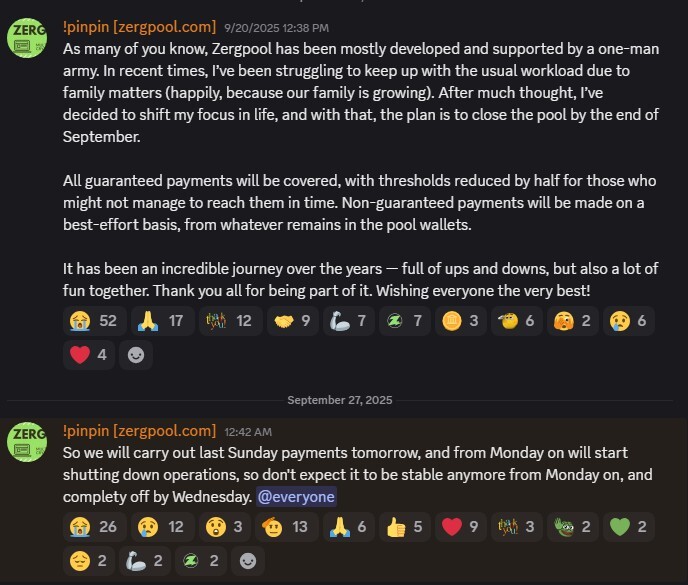
Task: Open !pinpin username on the 12:42 AM message
Action: click(139, 431)
